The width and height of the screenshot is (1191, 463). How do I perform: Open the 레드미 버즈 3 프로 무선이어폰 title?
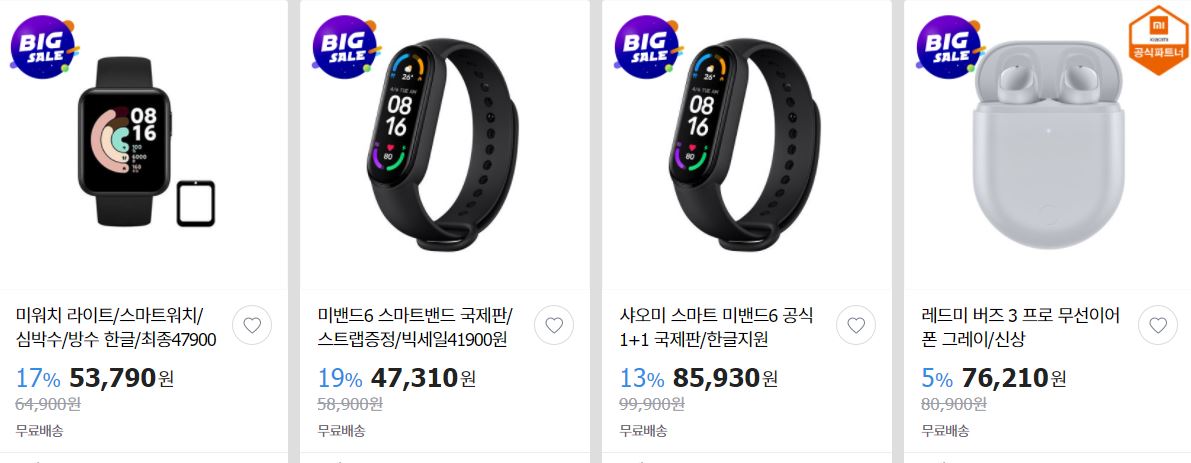pyautogui.click(x=1021, y=327)
